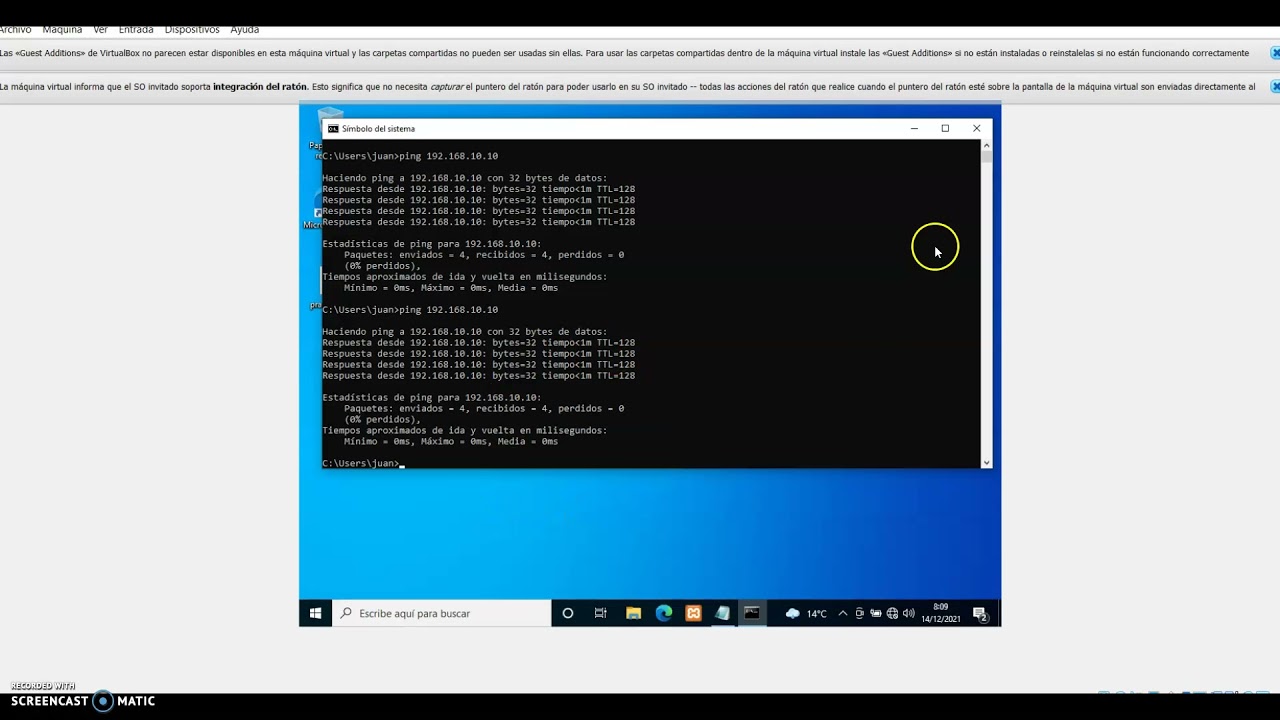Maximize the Símbolo del sistema window
Viewport: 1280px width, 720px height.
click(x=945, y=128)
